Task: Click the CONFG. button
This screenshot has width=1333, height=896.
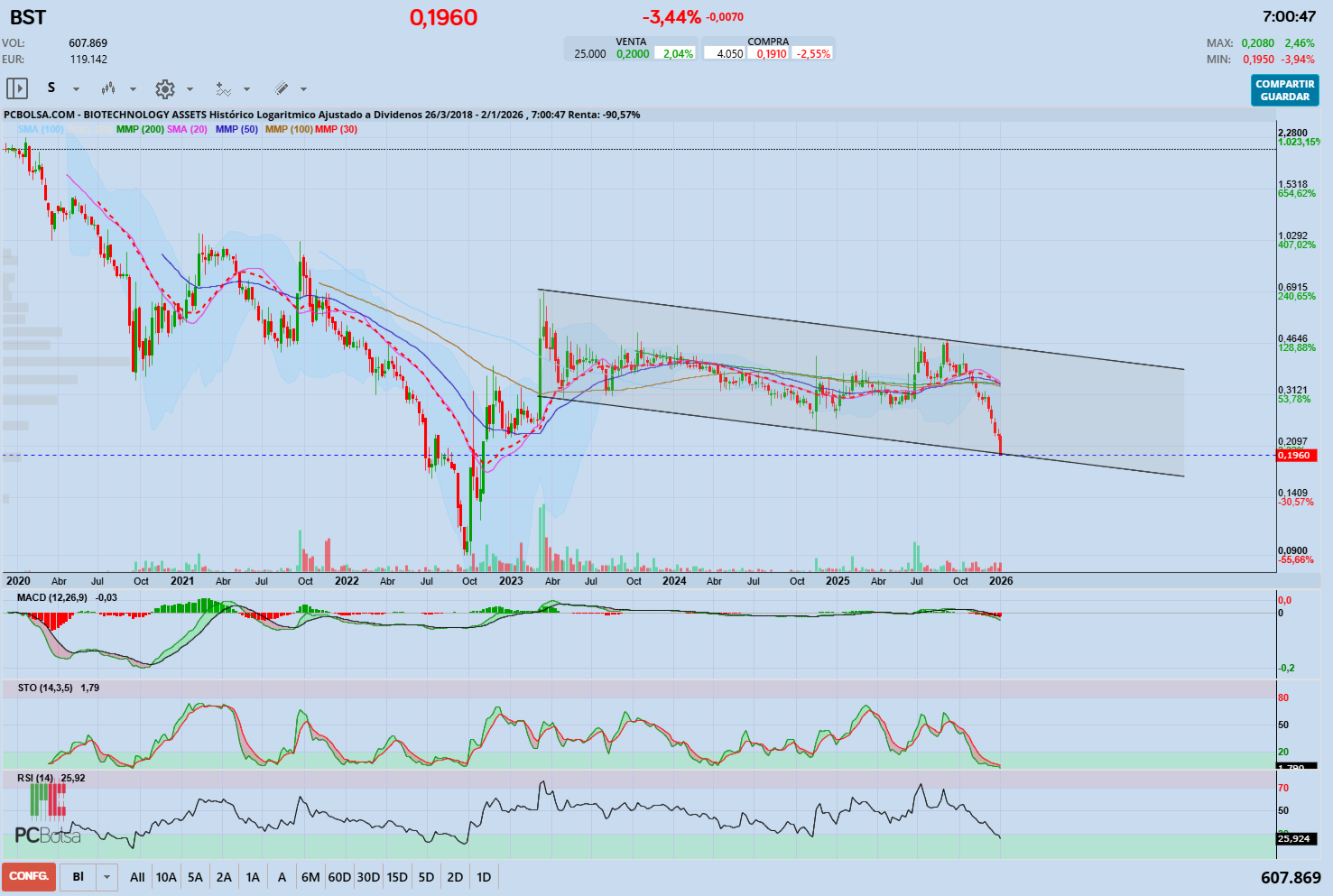Action: 27,876
